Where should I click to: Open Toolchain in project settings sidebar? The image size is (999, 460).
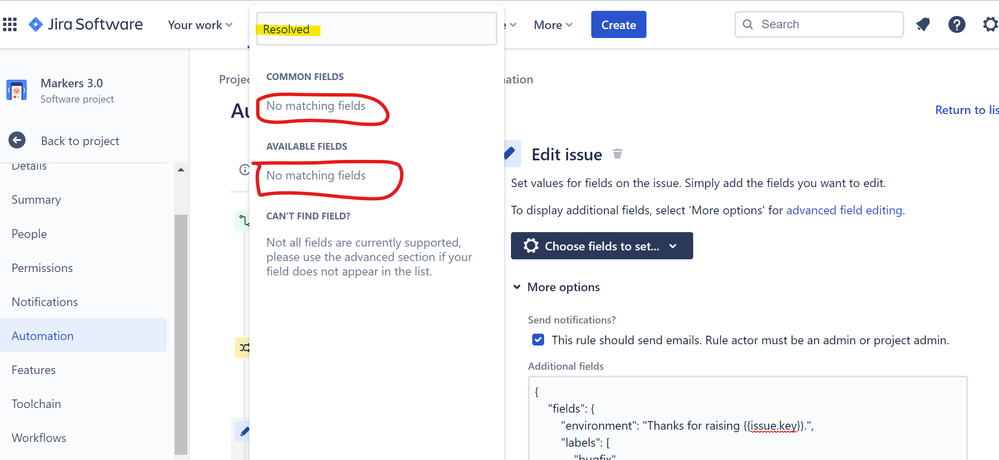point(36,404)
